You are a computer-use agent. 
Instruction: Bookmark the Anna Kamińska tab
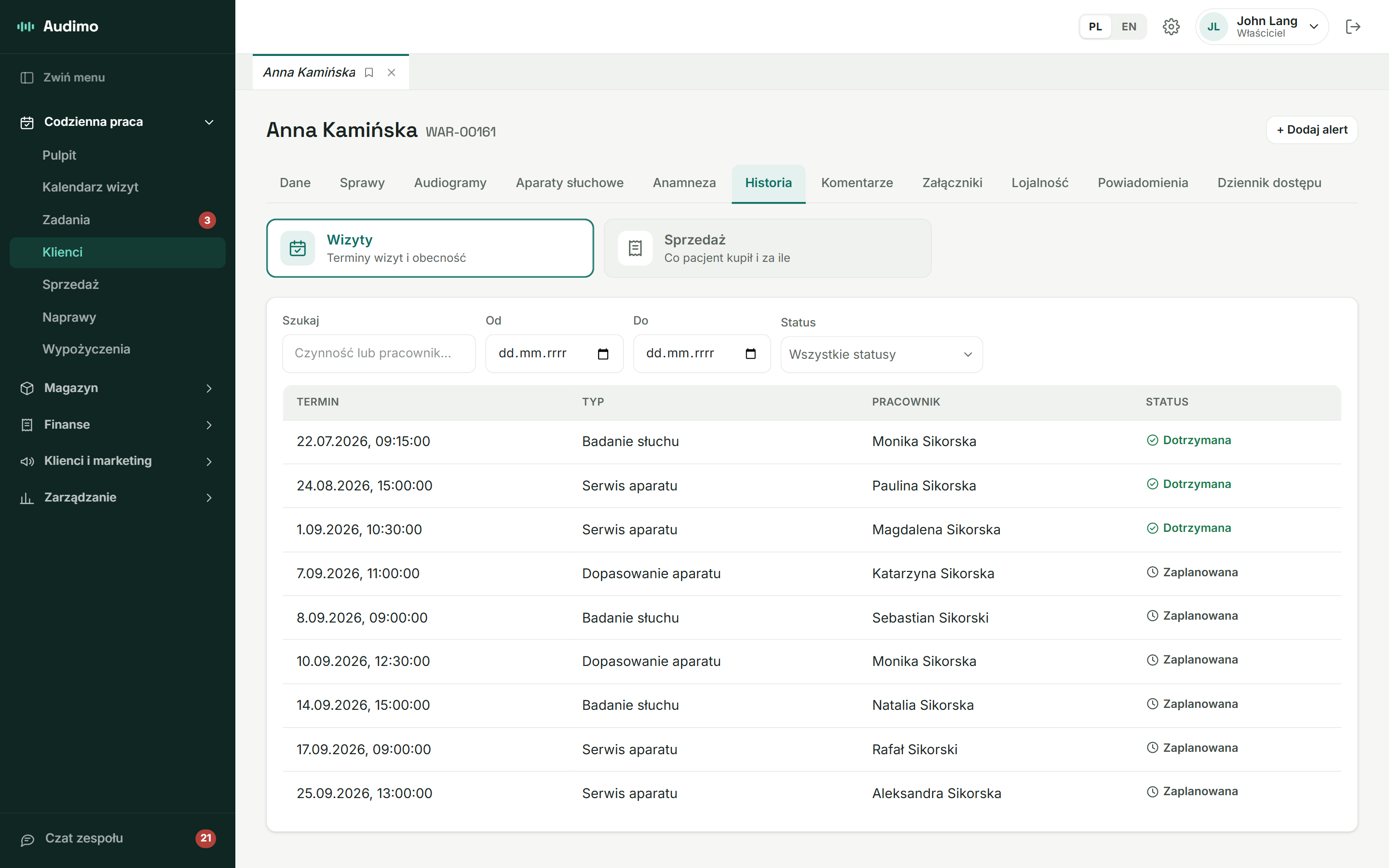[369, 72]
